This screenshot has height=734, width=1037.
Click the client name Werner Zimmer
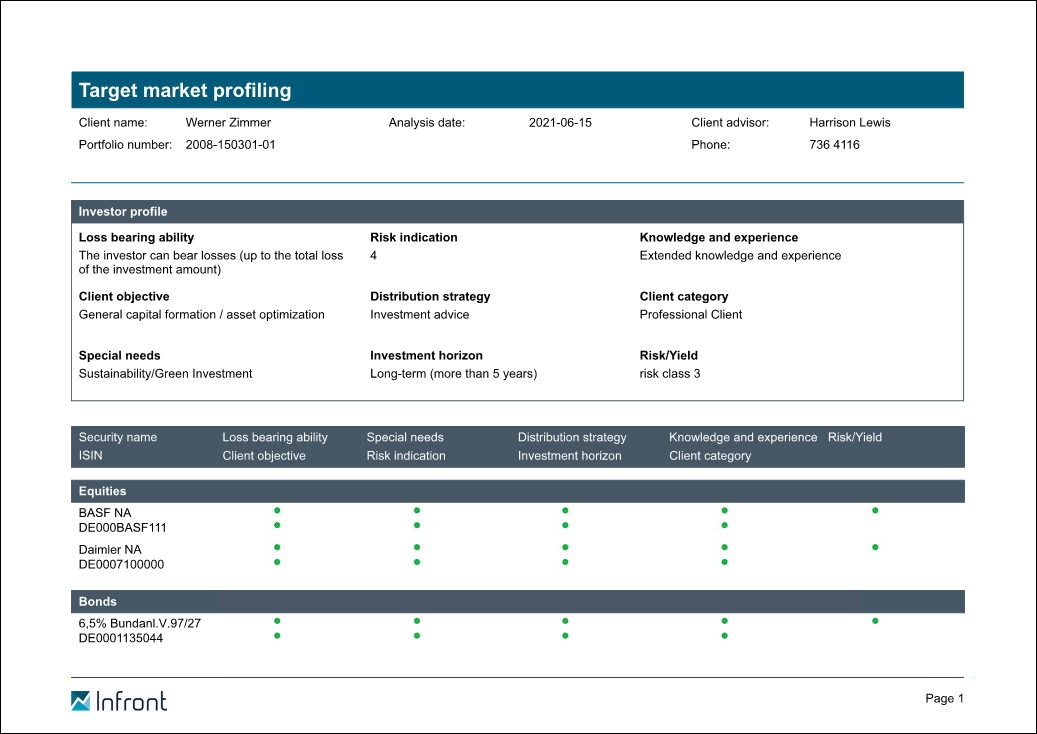click(228, 123)
